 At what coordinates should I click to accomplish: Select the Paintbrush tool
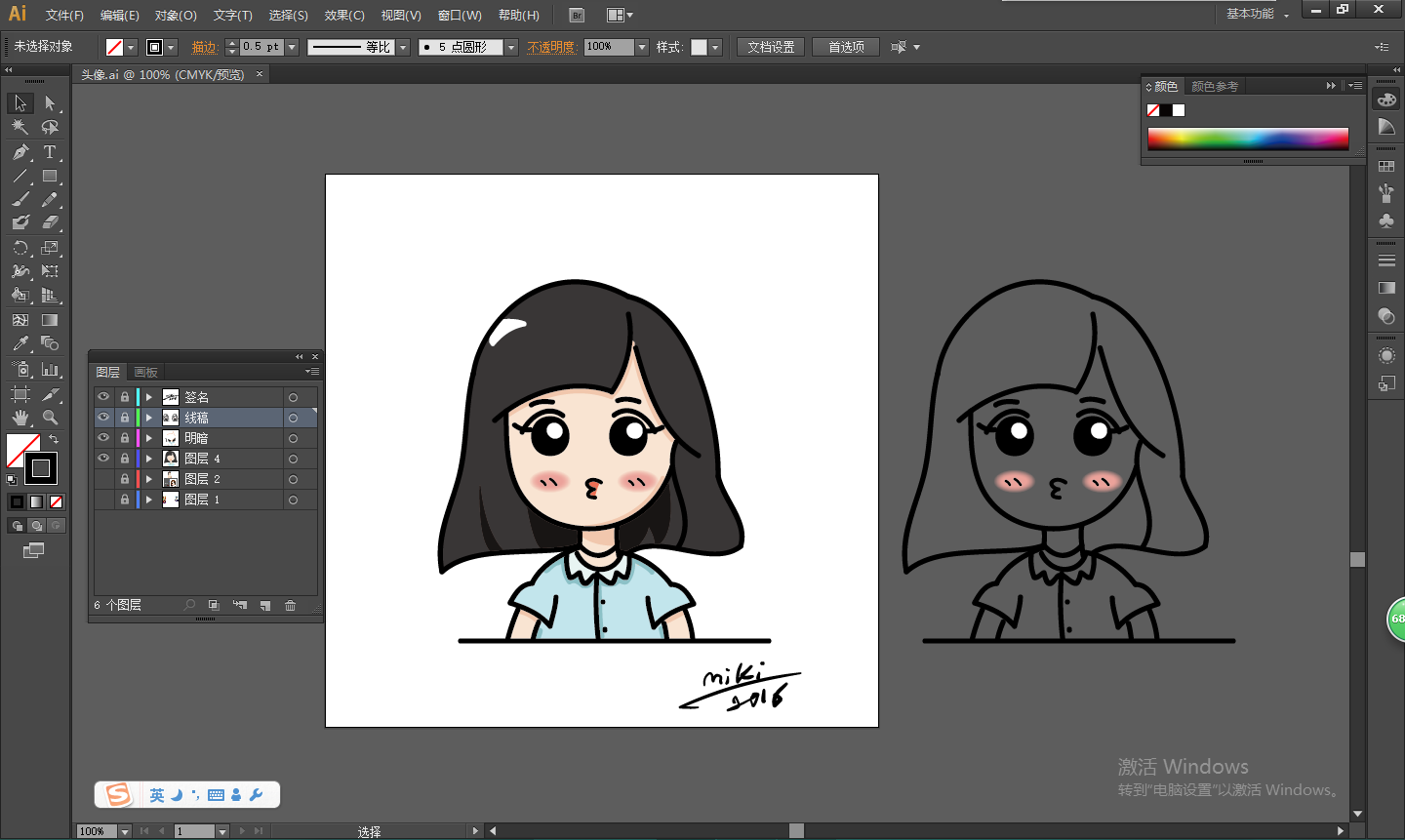coord(20,200)
